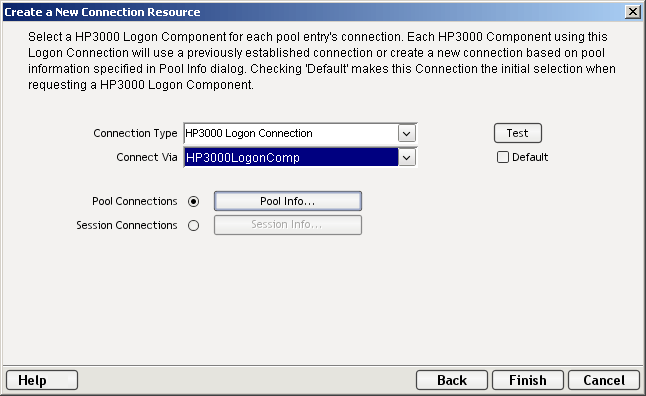Go Back to the previous step
Image resolution: width=646 pixels, height=396 pixels.
[x=452, y=380]
